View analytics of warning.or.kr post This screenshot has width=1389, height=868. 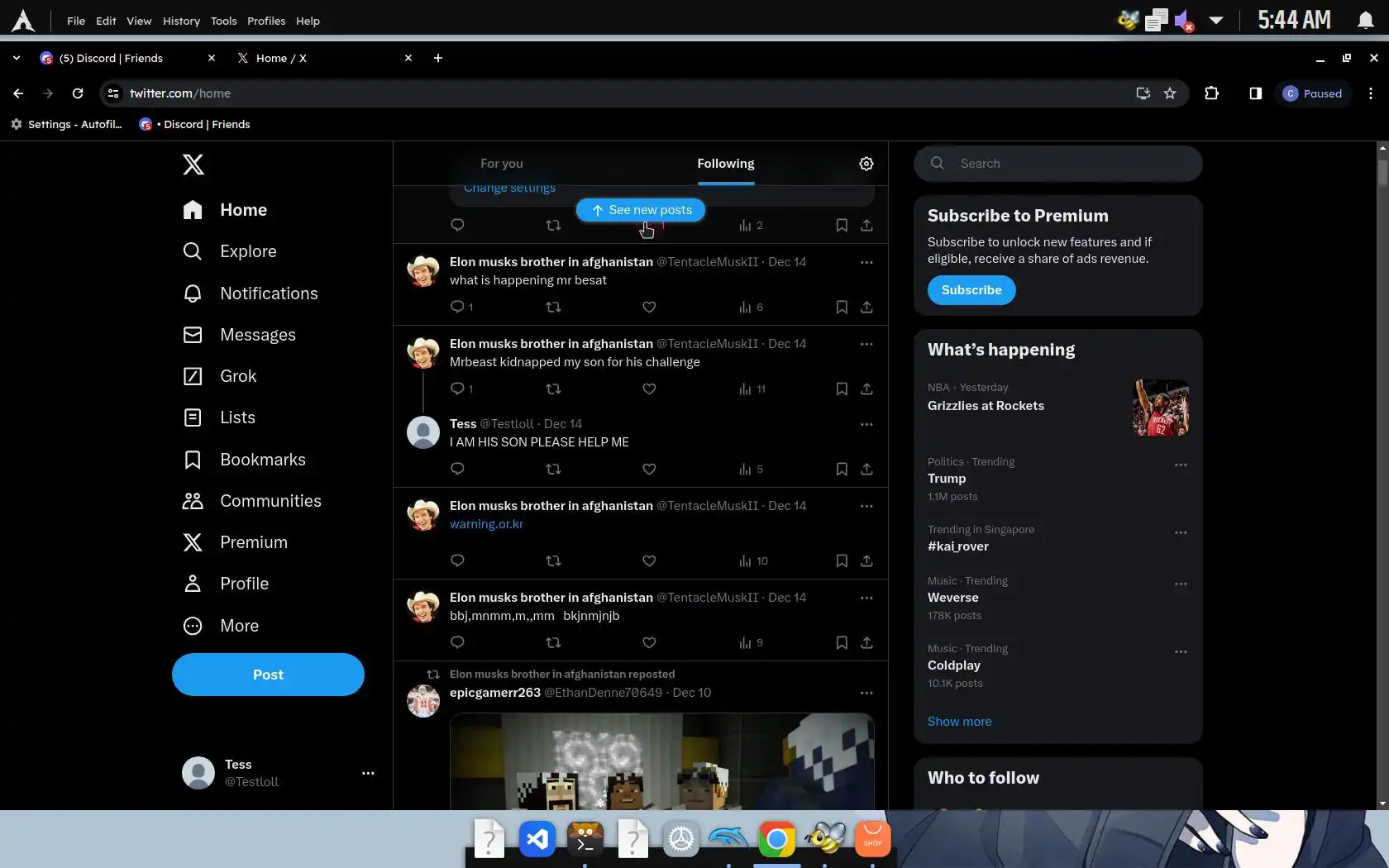pyautogui.click(x=753, y=560)
